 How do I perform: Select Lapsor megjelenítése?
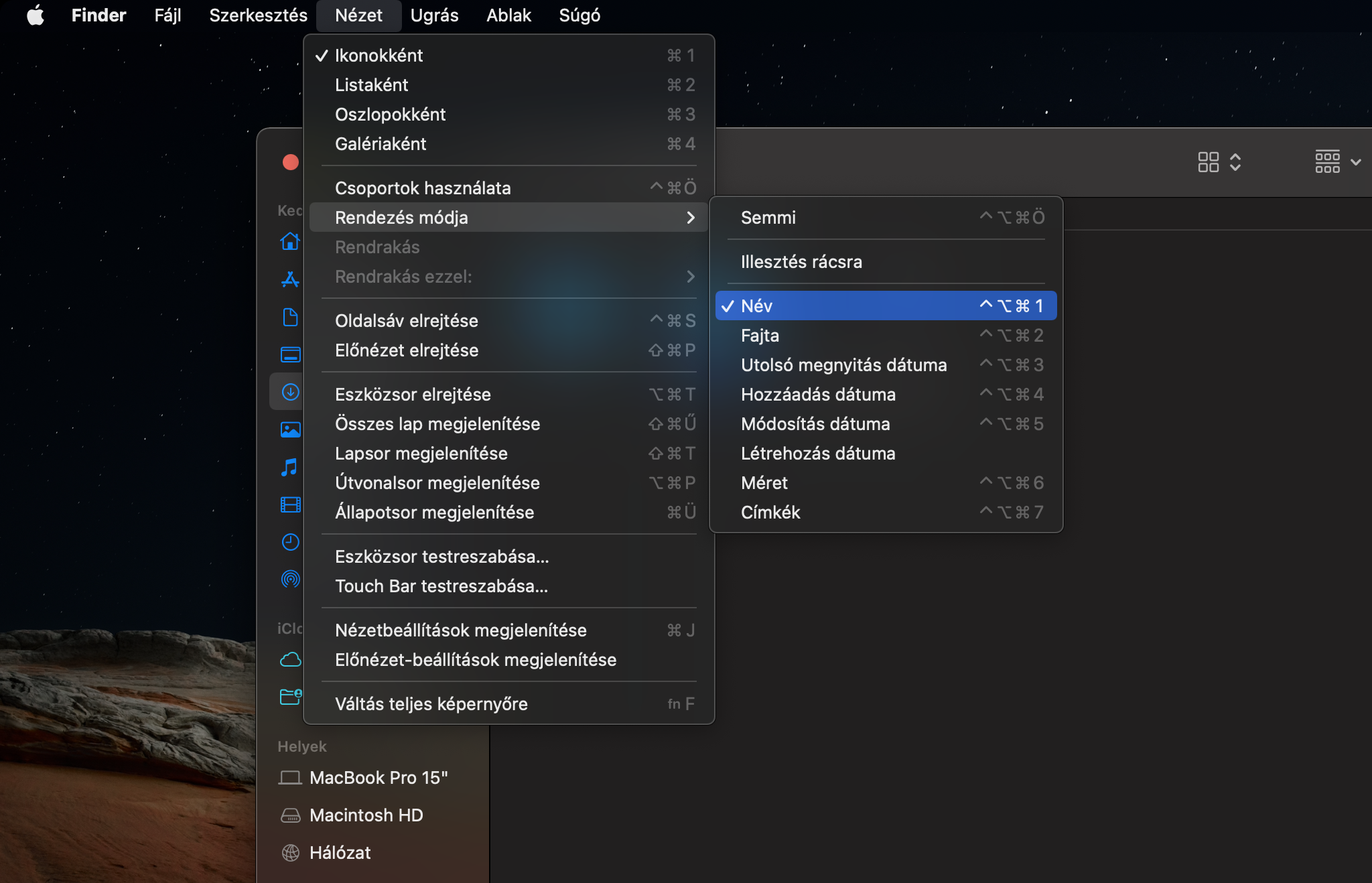[x=509, y=454]
